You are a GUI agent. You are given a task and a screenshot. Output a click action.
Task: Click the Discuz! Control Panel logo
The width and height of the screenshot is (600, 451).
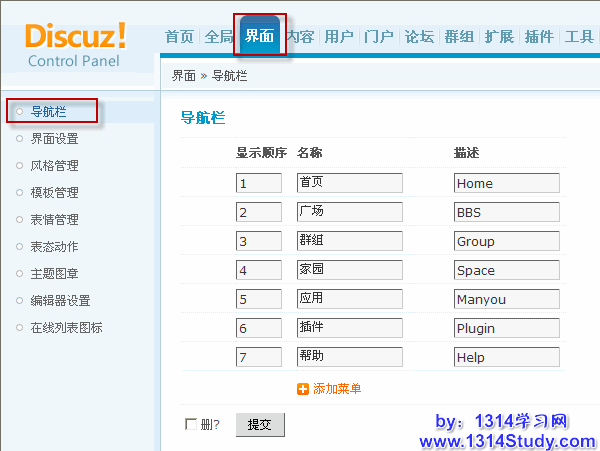76,44
